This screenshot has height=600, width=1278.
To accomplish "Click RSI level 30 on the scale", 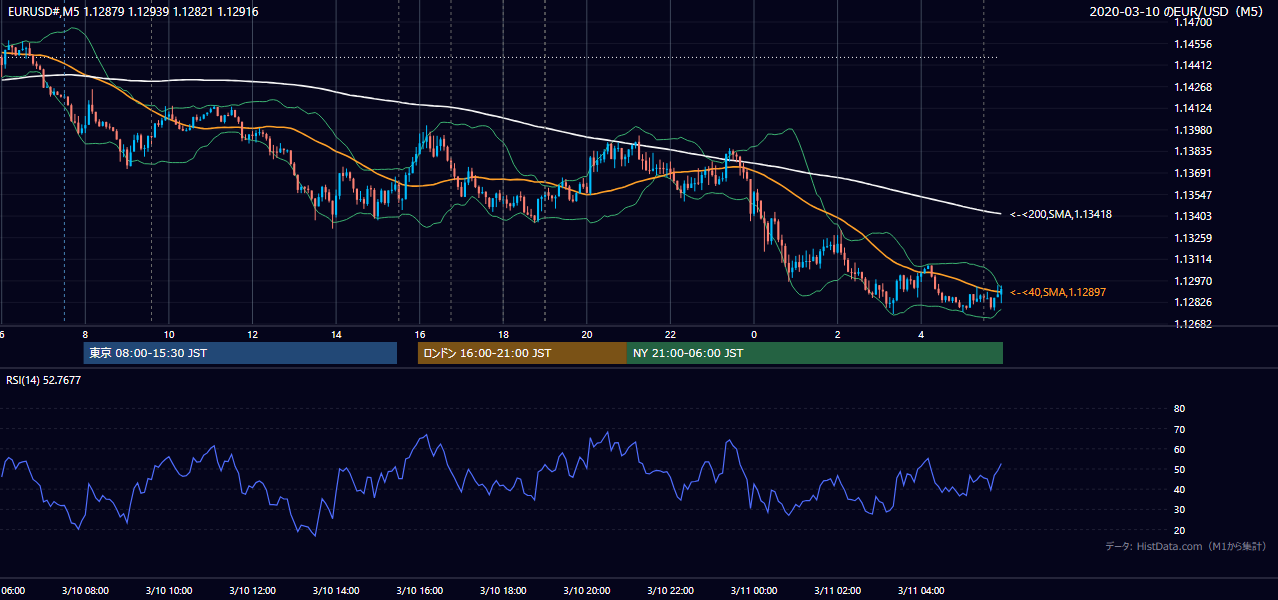I will [x=1179, y=510].
